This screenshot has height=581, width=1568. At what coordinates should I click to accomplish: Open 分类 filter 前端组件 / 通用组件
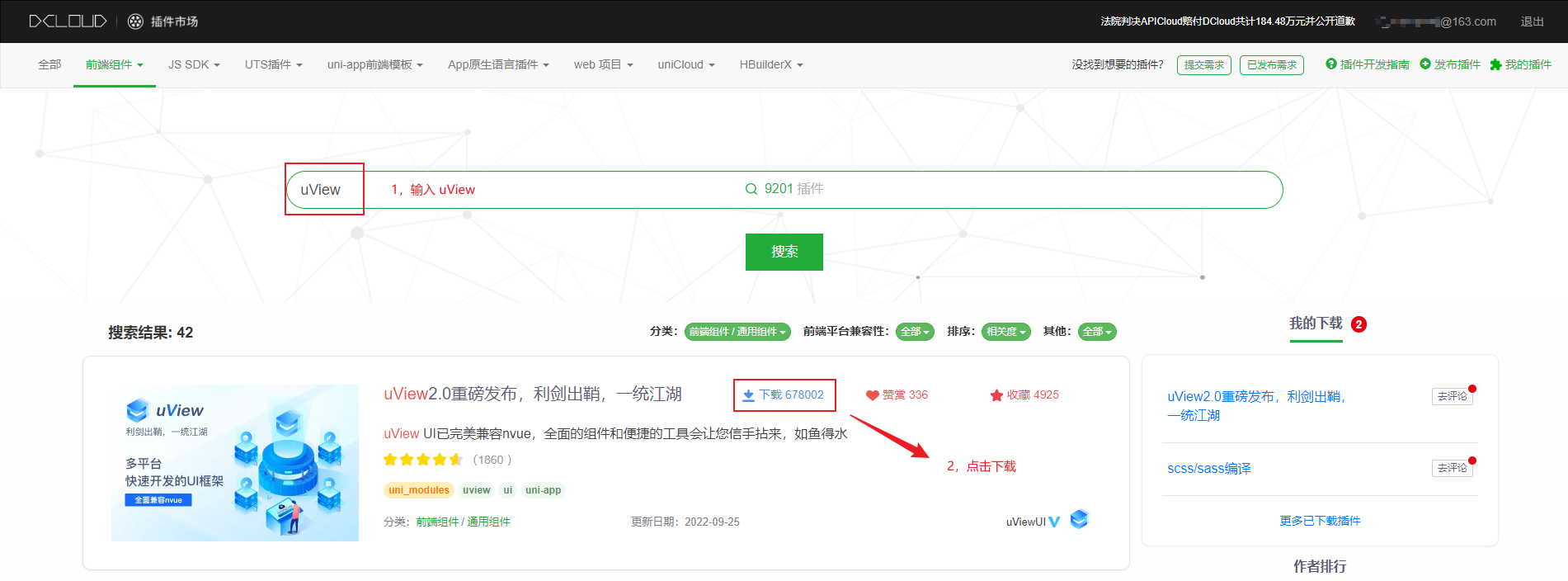click(737, 332)
